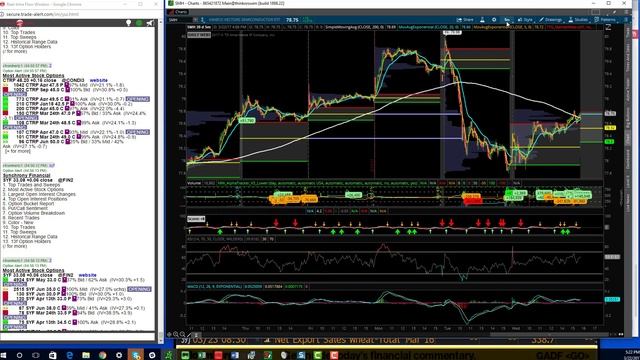This screenshot has height=360, width=640.
Task: Select '6. Put/Call Sentiment'
Action: point(25,208)
